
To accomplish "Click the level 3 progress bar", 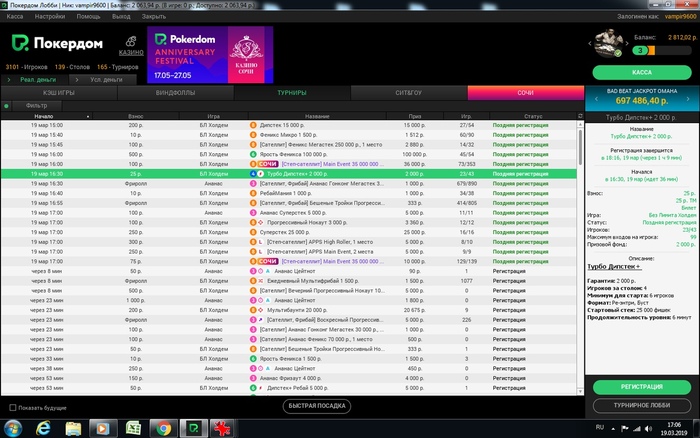I will pyautogui.click(x=662, y=50).
